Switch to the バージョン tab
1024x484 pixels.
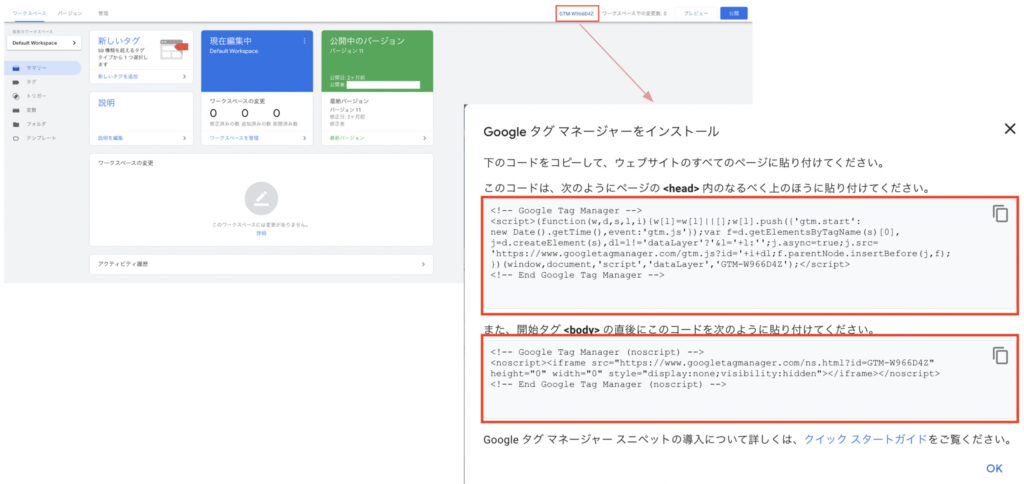[x=69, y=13]
